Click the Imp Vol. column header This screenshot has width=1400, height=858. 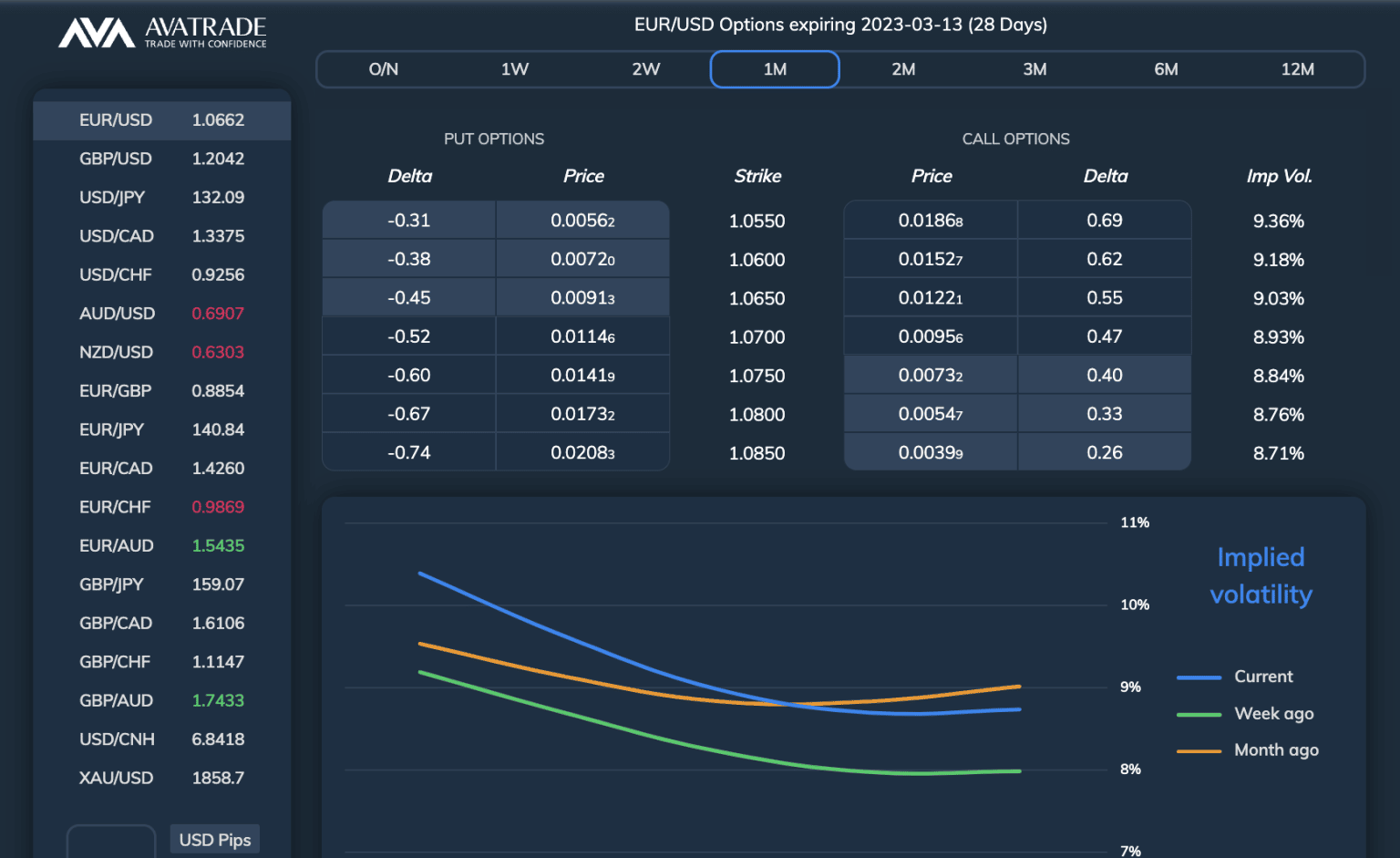(1279, 176)
